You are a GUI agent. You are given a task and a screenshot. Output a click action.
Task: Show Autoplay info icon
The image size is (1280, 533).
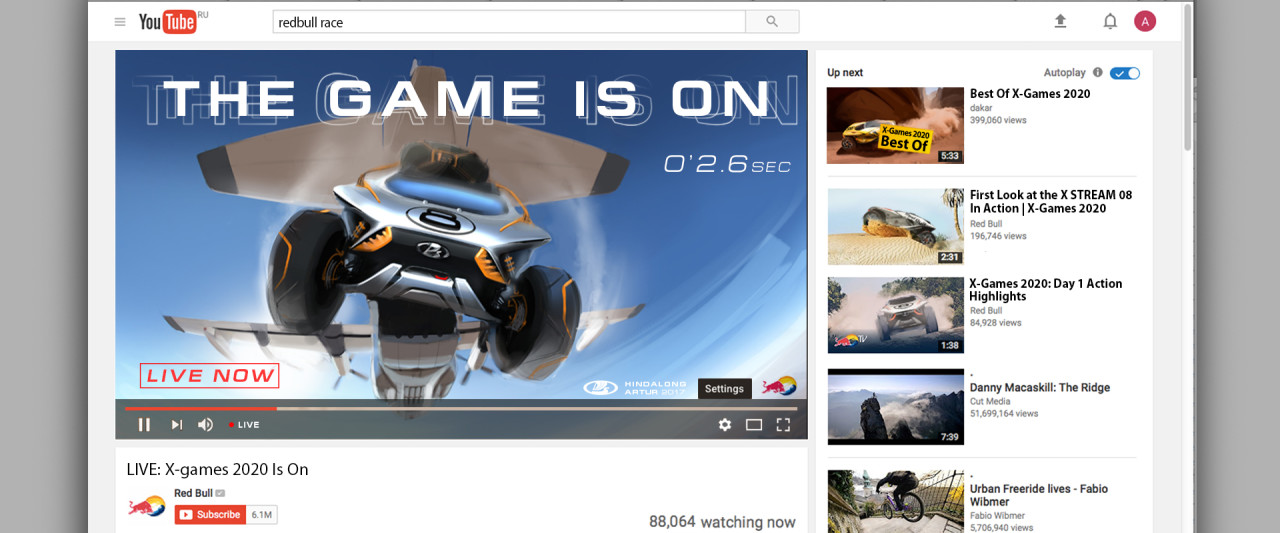click(1098, 73)
